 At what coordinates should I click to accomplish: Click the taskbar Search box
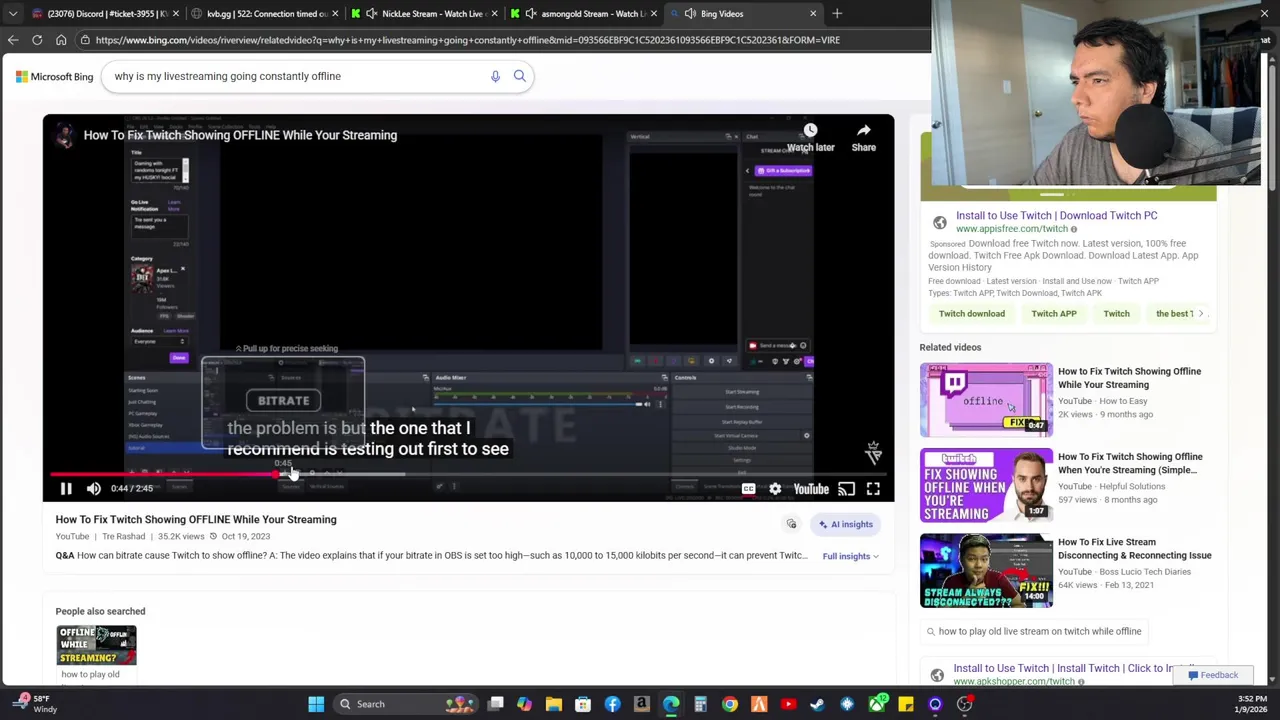coord(404,704)
